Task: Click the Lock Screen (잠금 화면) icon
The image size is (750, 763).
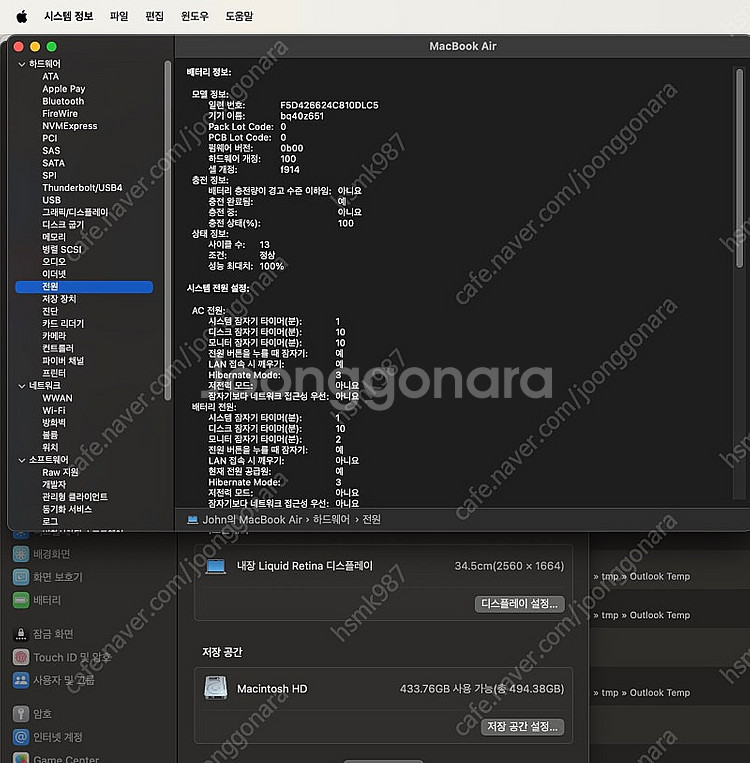Action: coord(20,634)
